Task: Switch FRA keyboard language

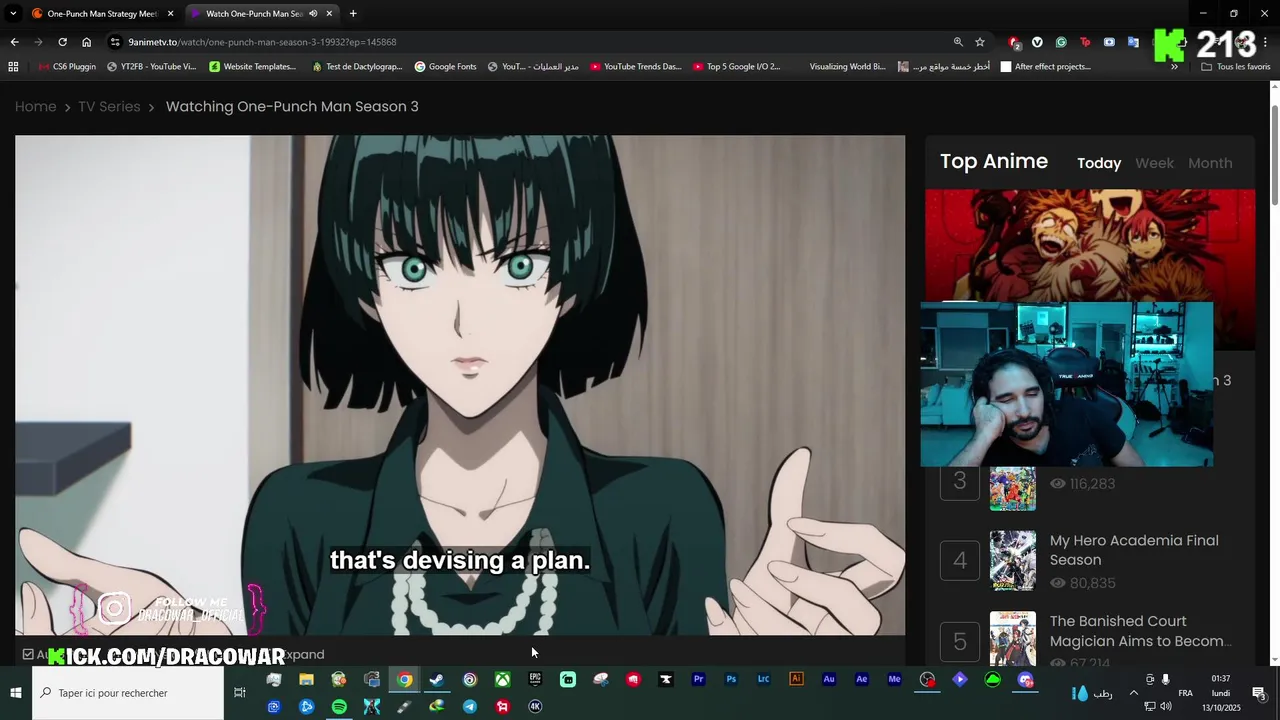Action: 1185,693
